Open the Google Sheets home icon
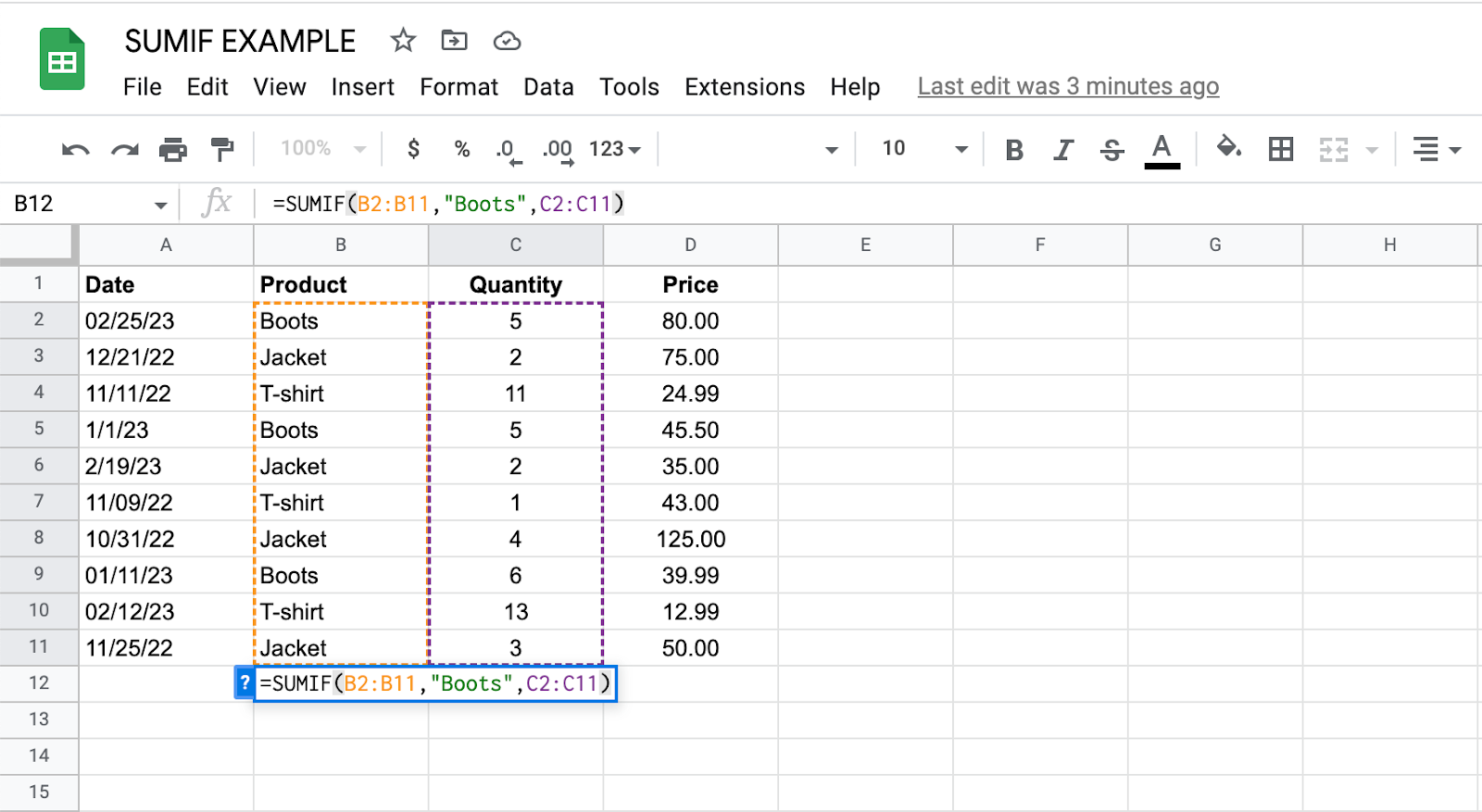The image size is (1482, 812). tap(62, 59)
